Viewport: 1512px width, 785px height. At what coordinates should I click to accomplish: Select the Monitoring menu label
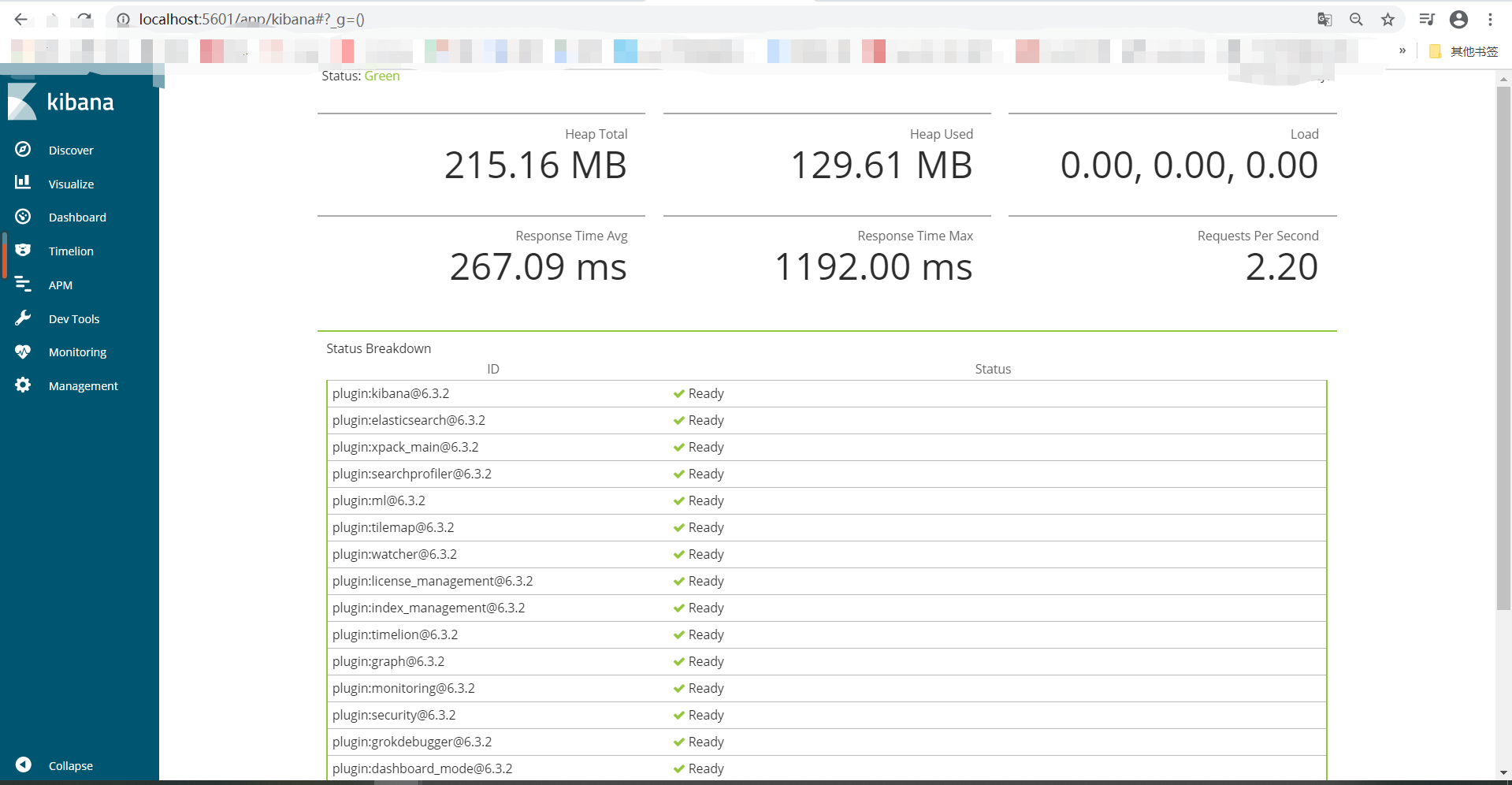tap(77, 352)
